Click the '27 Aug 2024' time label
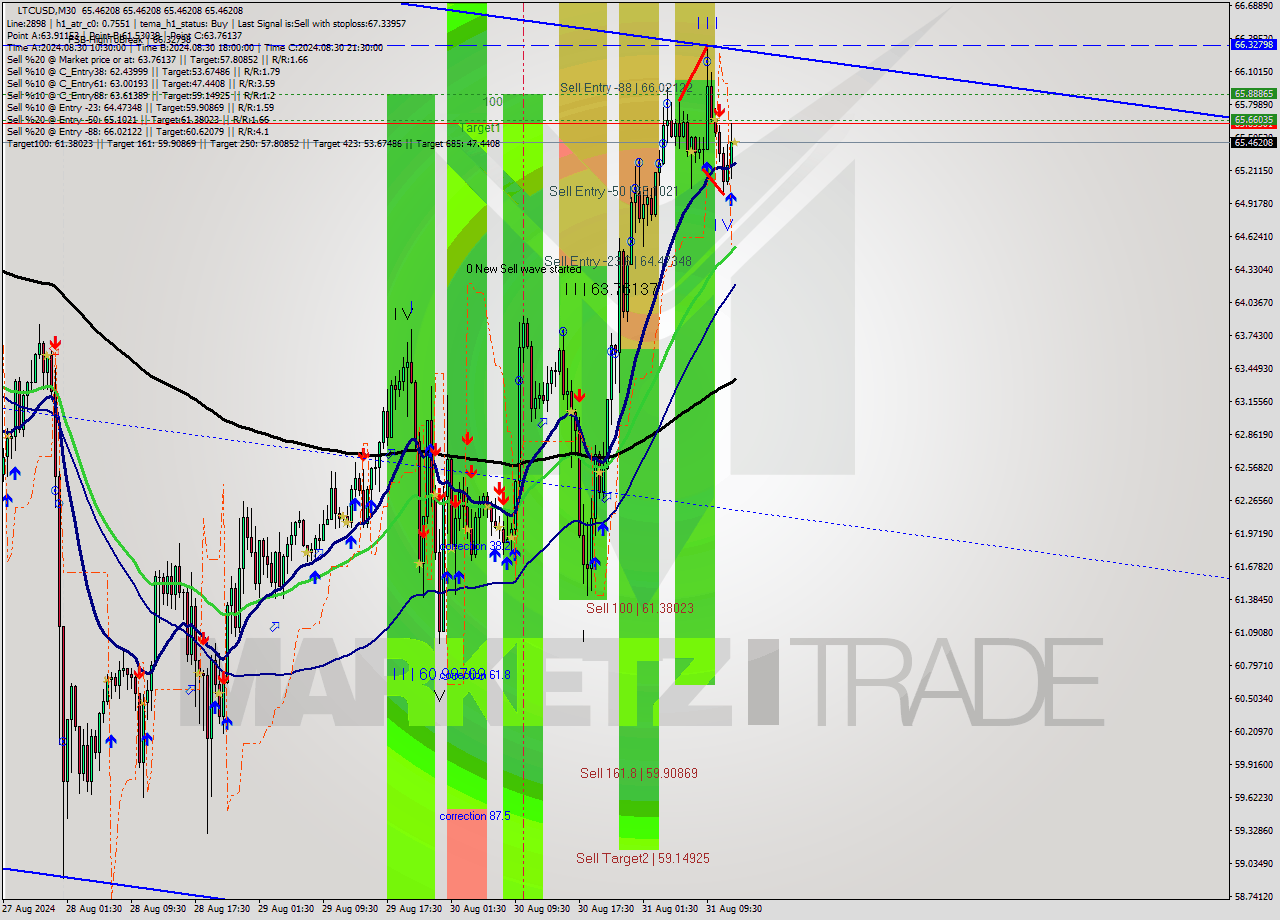 [28, 909]
